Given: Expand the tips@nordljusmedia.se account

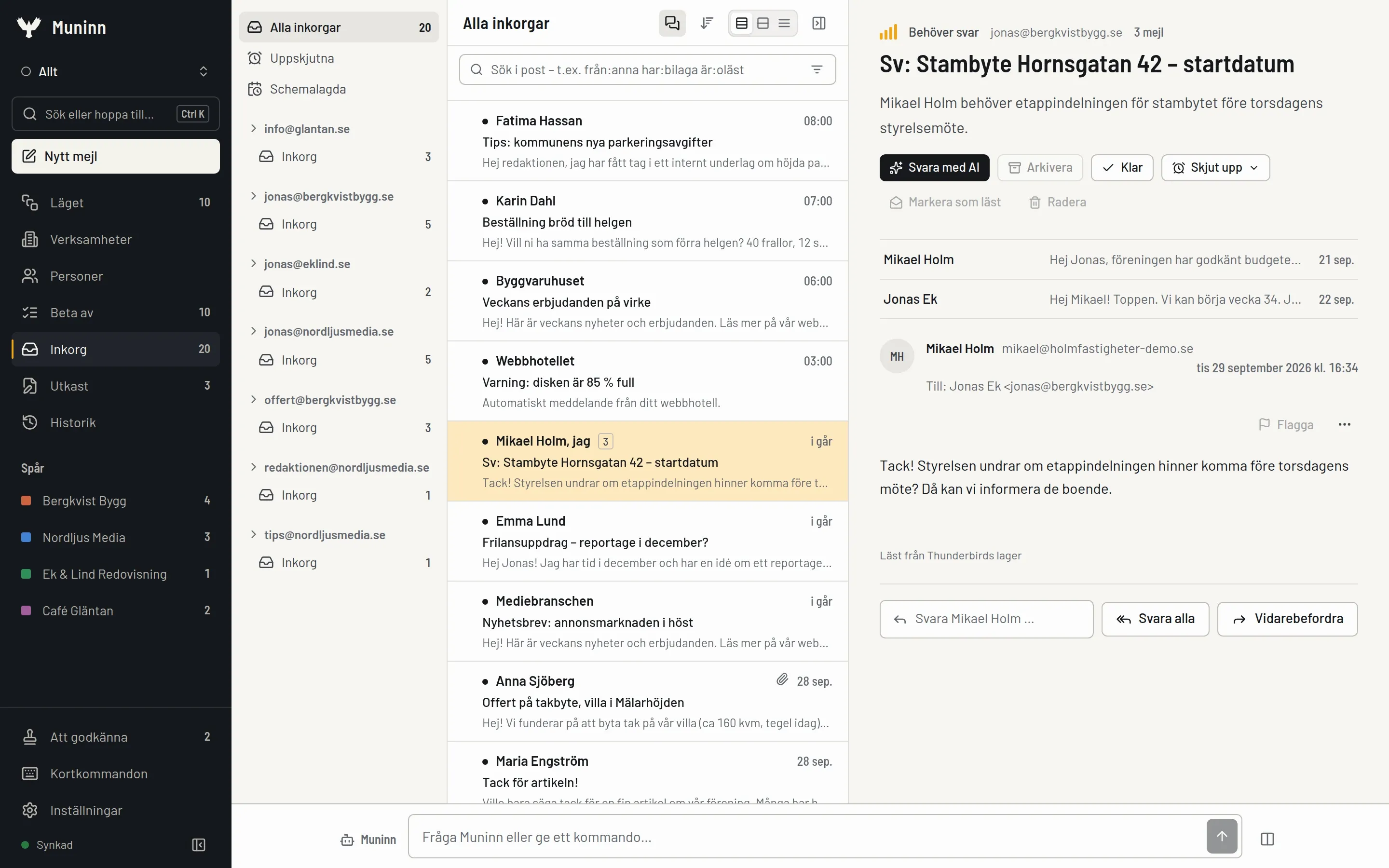Looking at the screenshot, I should click(x=253, y=534).
